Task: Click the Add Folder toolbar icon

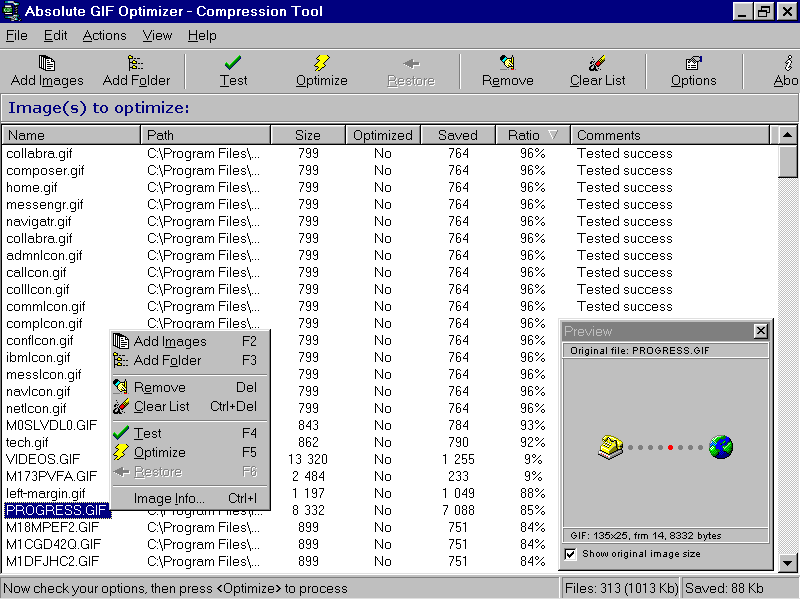Action: point(137,70)
